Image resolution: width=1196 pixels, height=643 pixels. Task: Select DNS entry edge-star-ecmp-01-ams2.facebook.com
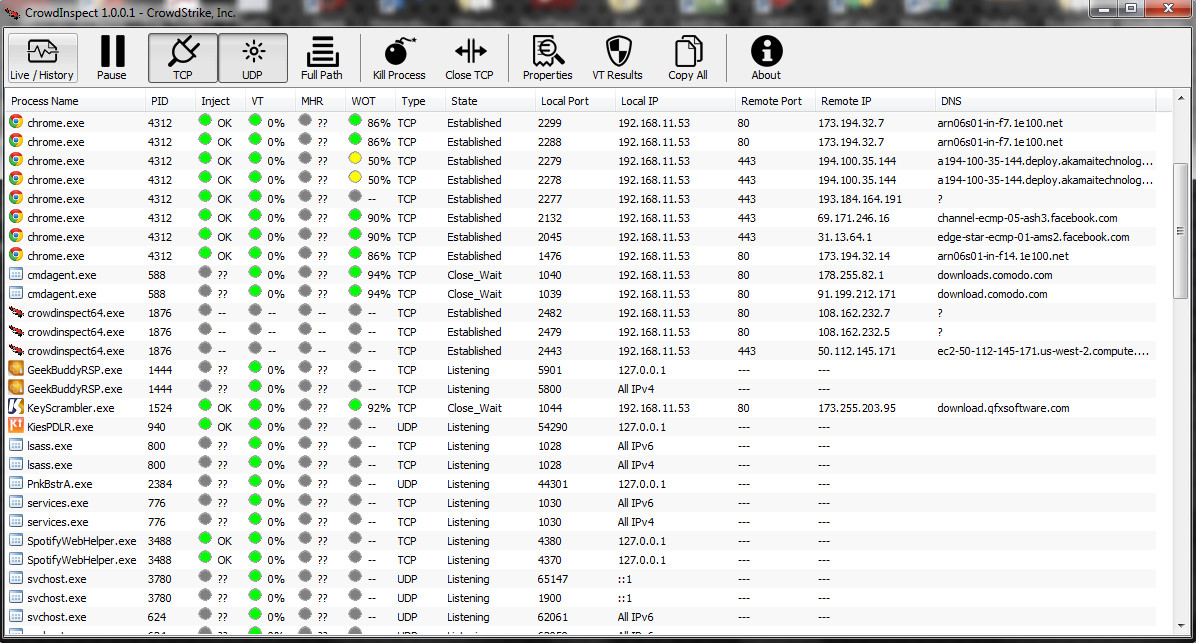pos(1034,237)
